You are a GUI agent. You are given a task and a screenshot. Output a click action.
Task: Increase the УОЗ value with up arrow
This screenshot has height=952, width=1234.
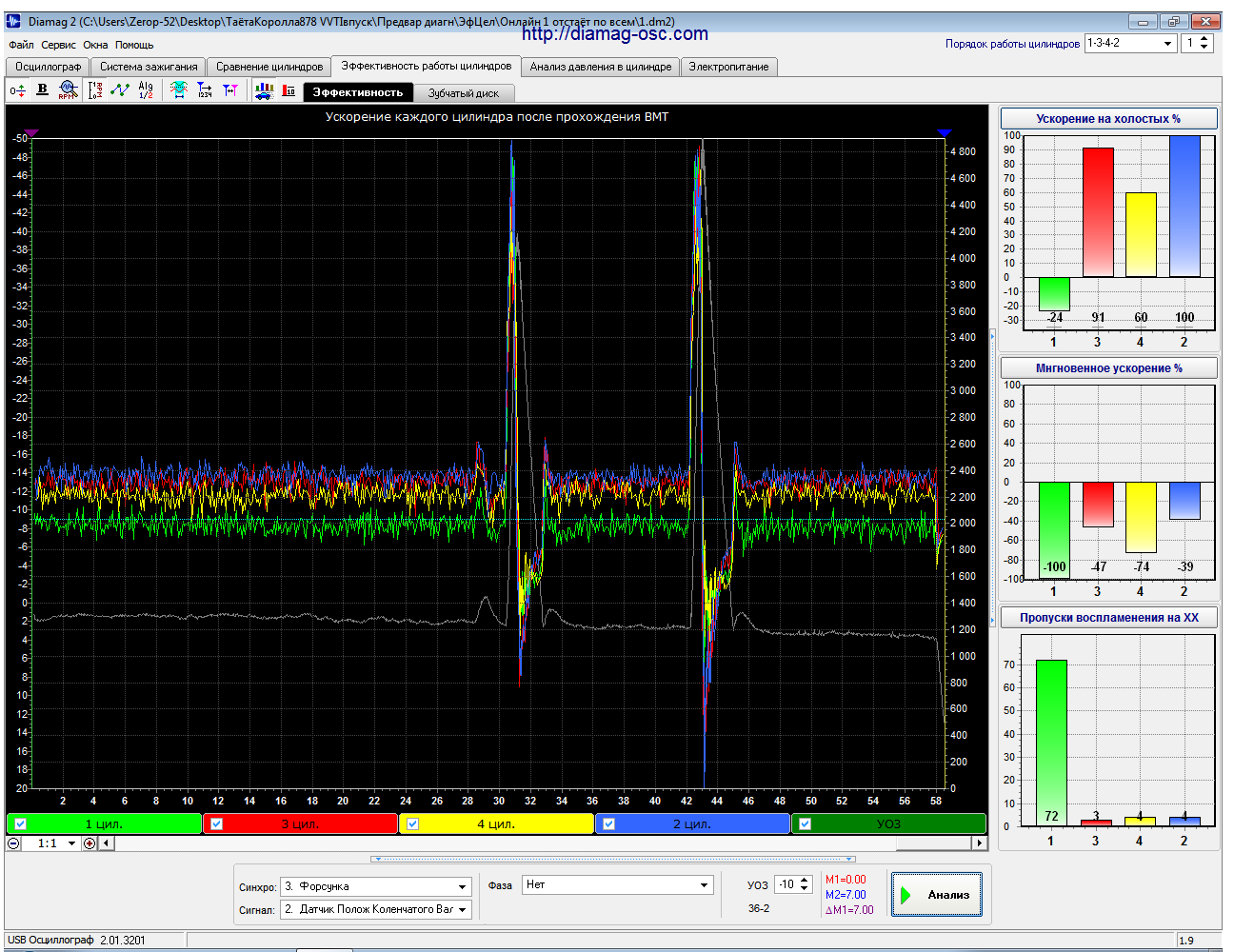coord(805,880)
